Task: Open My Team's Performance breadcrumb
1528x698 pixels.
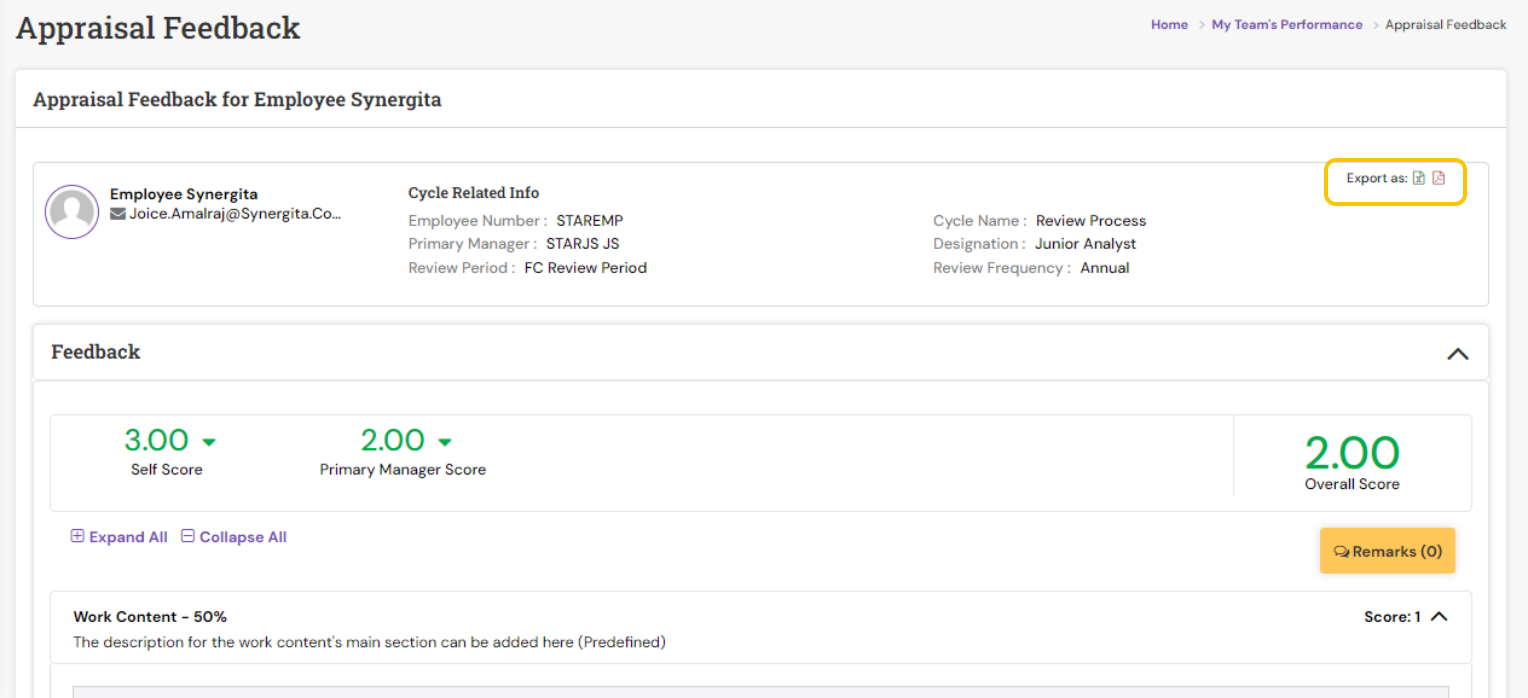Action: 1287,25
